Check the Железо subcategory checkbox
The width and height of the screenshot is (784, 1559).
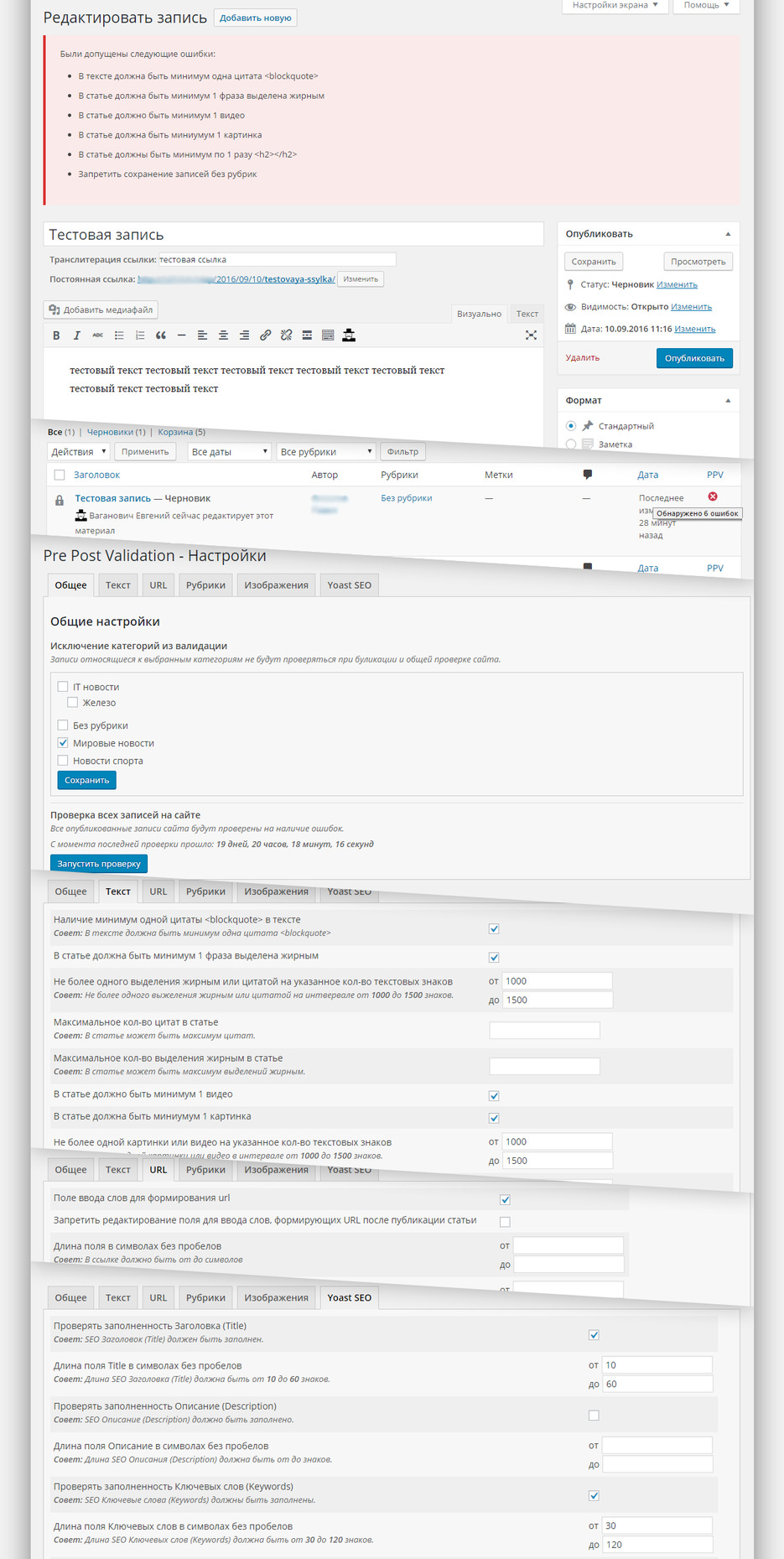click(72, 703)
